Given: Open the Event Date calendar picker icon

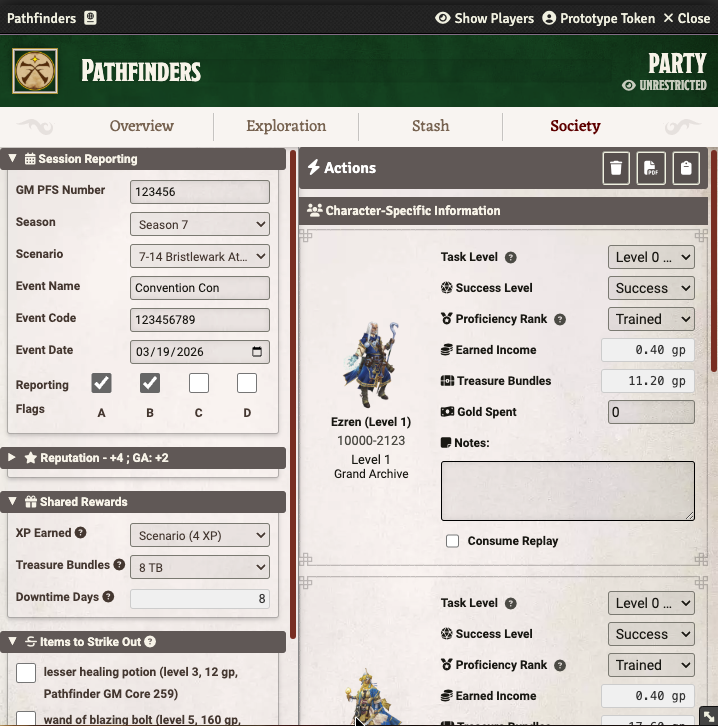Looking at the screenshot, I should pos(257,351).
